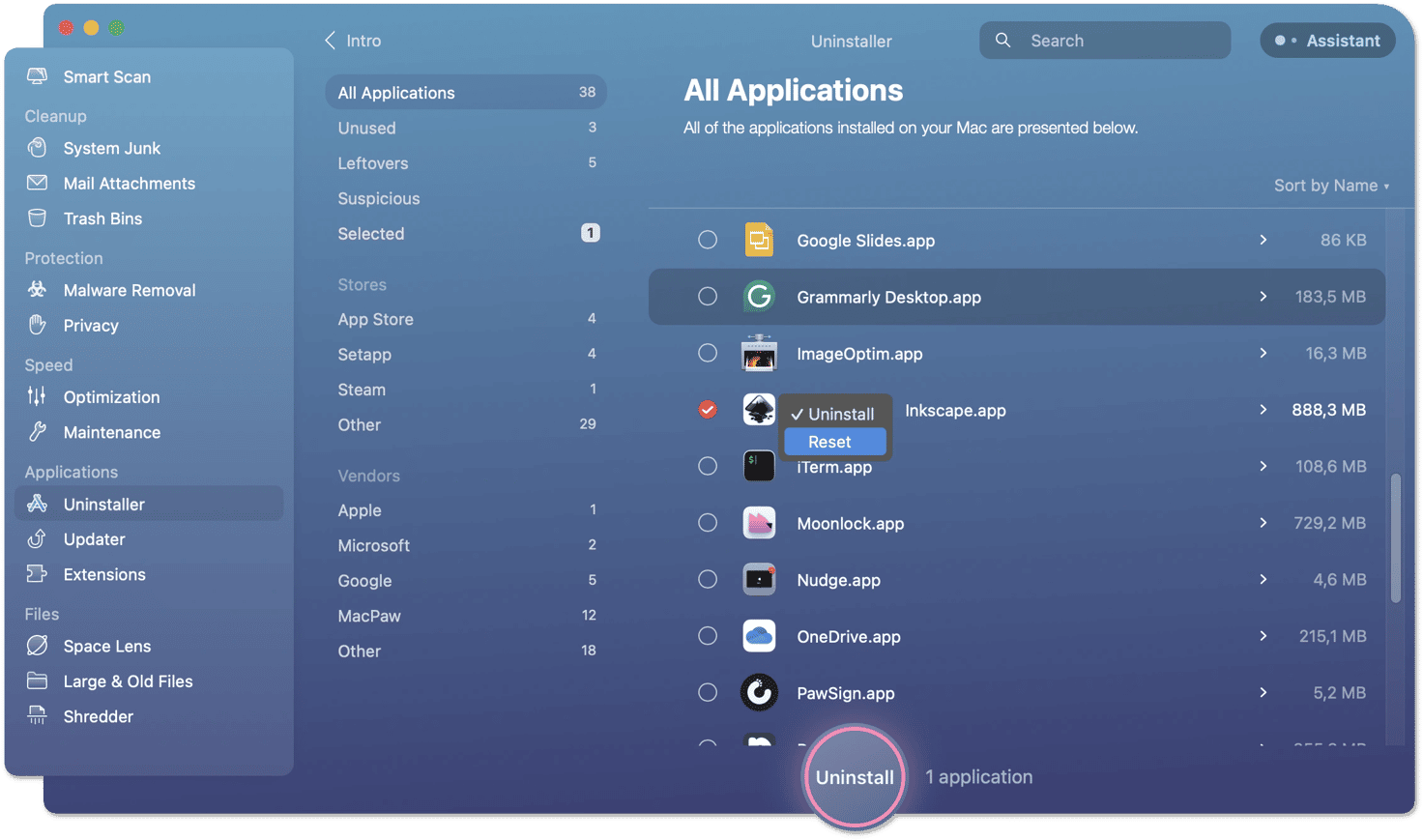Filter by MacPaw vendor
This screenshot has width=1423, height=840.
point(466,616)
